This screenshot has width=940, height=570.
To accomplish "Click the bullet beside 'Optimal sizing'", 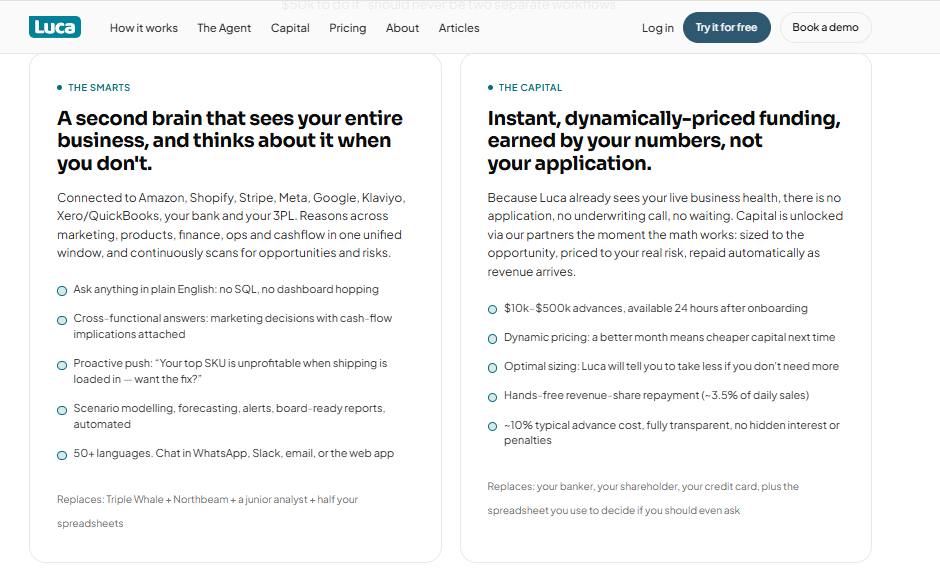I will pos(492,367).
